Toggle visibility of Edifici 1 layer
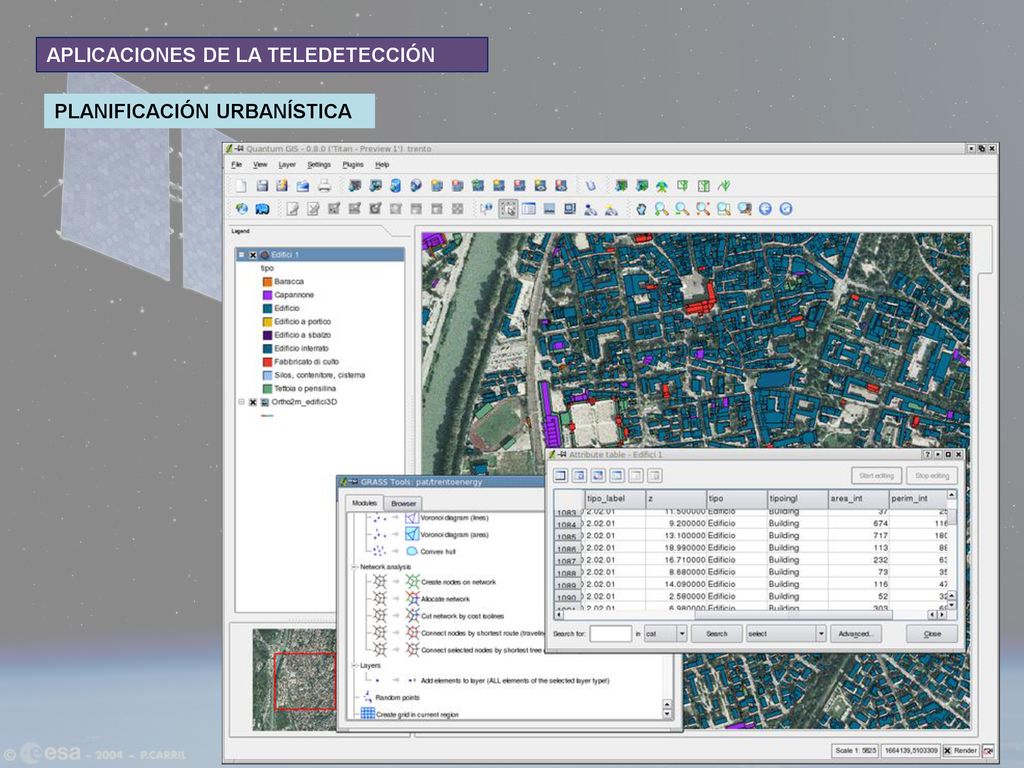The width and height of the screenshot is (1024, 768). point(253,255)
